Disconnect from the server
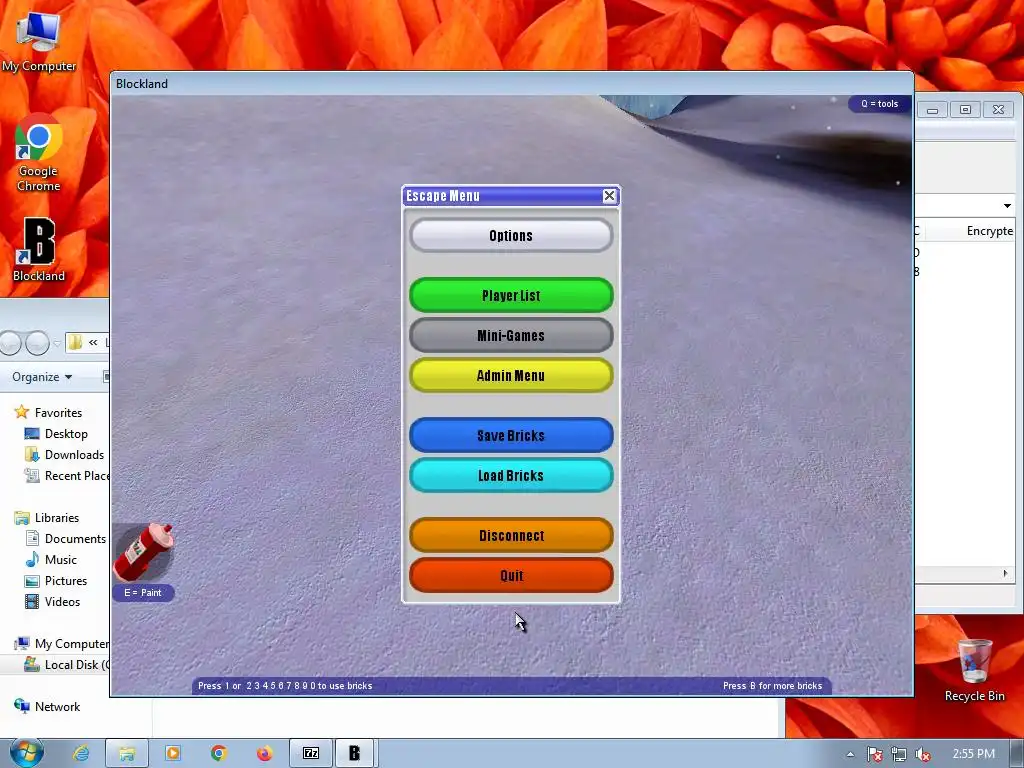 point(511,536)
